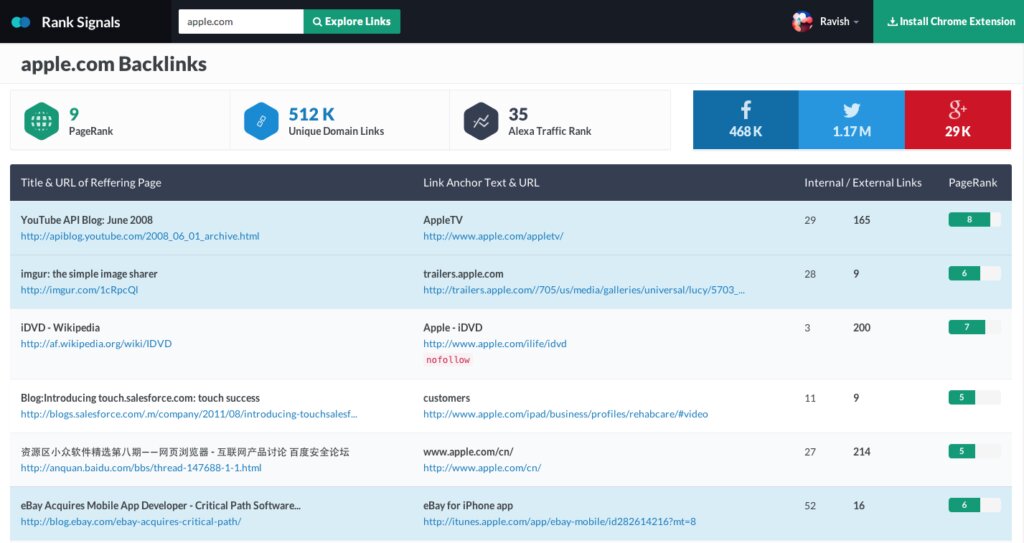Click the Alexa Traffic Rank chart icon
The height and width of the screenshot is (543, 1024).
pyautogui.click(x=481, y=121)
